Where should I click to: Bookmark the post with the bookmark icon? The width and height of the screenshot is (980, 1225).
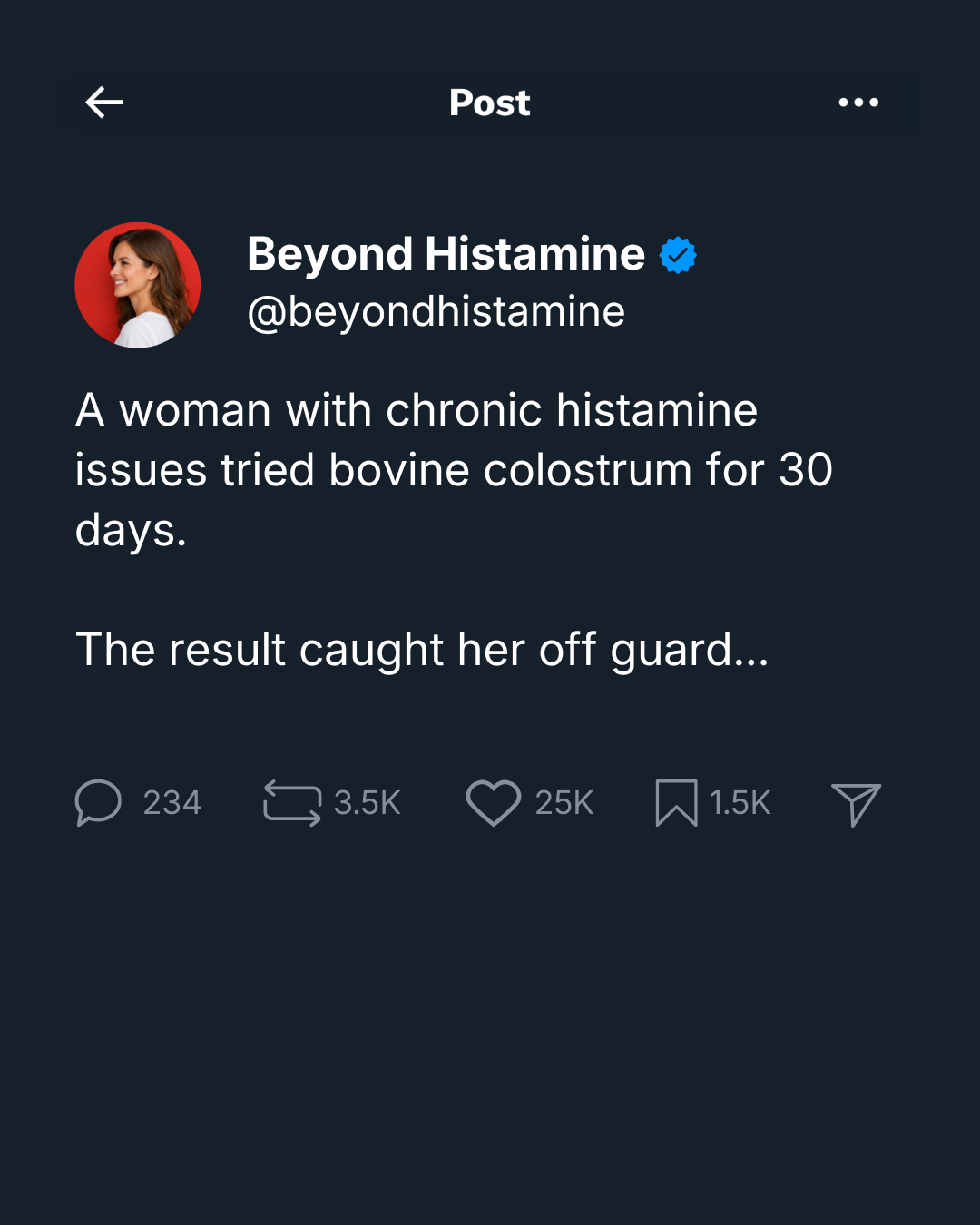point(677,803)
